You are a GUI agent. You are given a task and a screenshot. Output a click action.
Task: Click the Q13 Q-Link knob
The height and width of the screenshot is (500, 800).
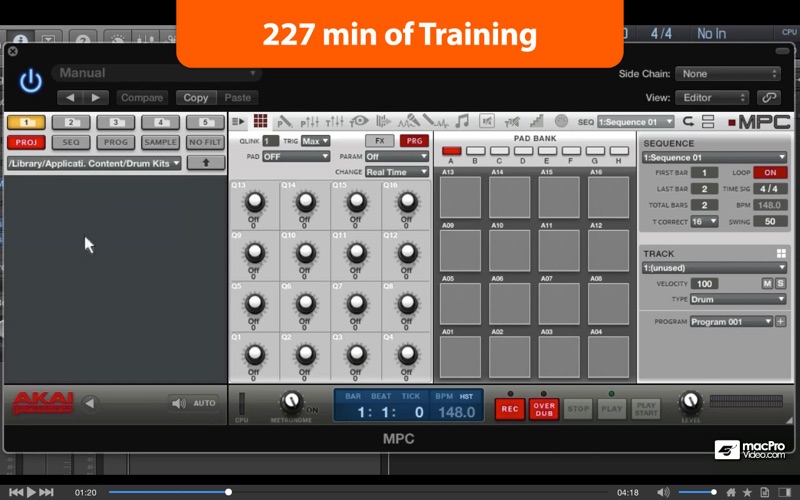coord(255,202)
